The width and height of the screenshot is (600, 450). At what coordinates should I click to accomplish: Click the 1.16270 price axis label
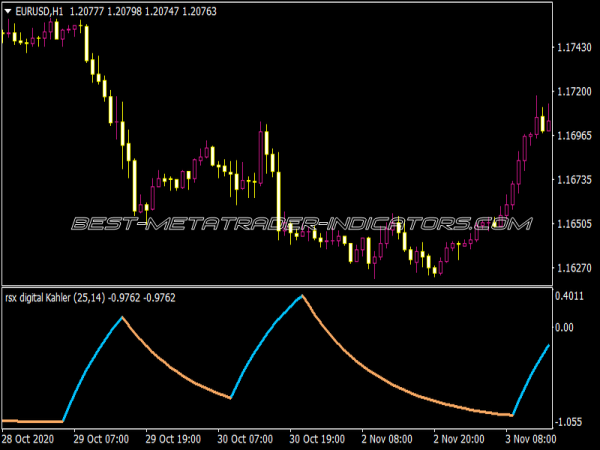(x=575, y=268)
